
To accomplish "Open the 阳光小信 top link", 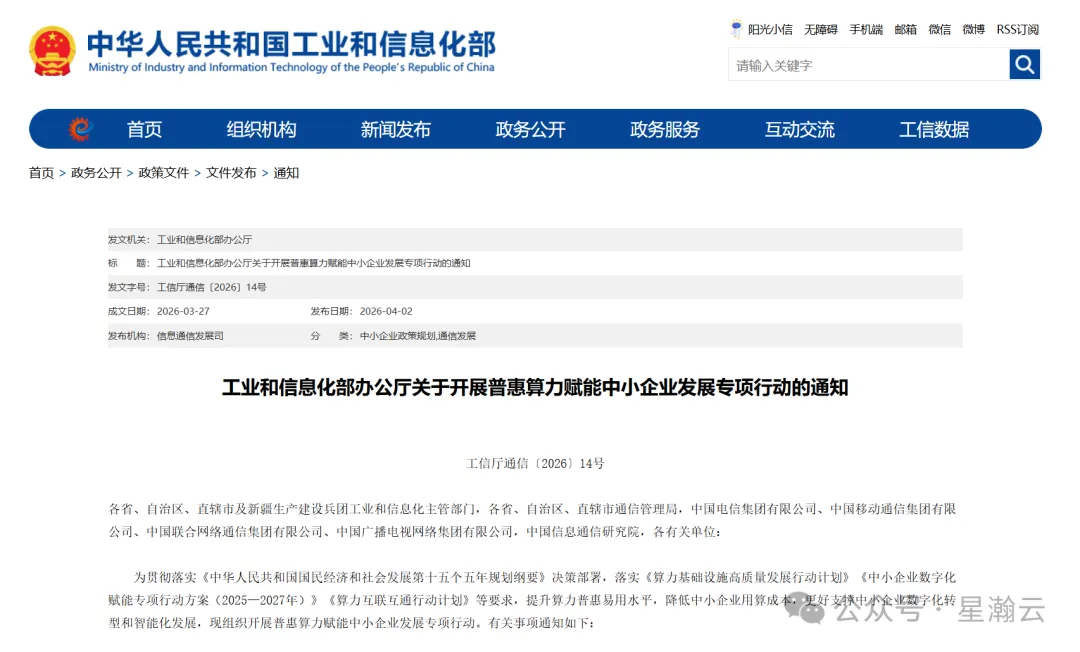I will [770, 30].
